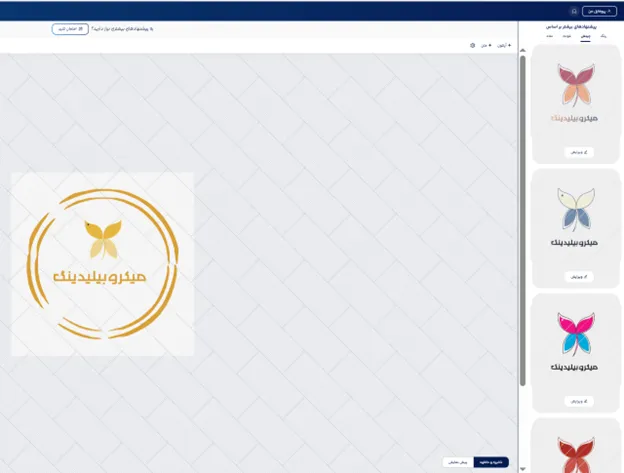Image resolution: width=624 pixels, height=473 pixels.
Task: Click the پیشنهادهای بیشتر بر اساس heading
Action: click(x=571, y=27)
